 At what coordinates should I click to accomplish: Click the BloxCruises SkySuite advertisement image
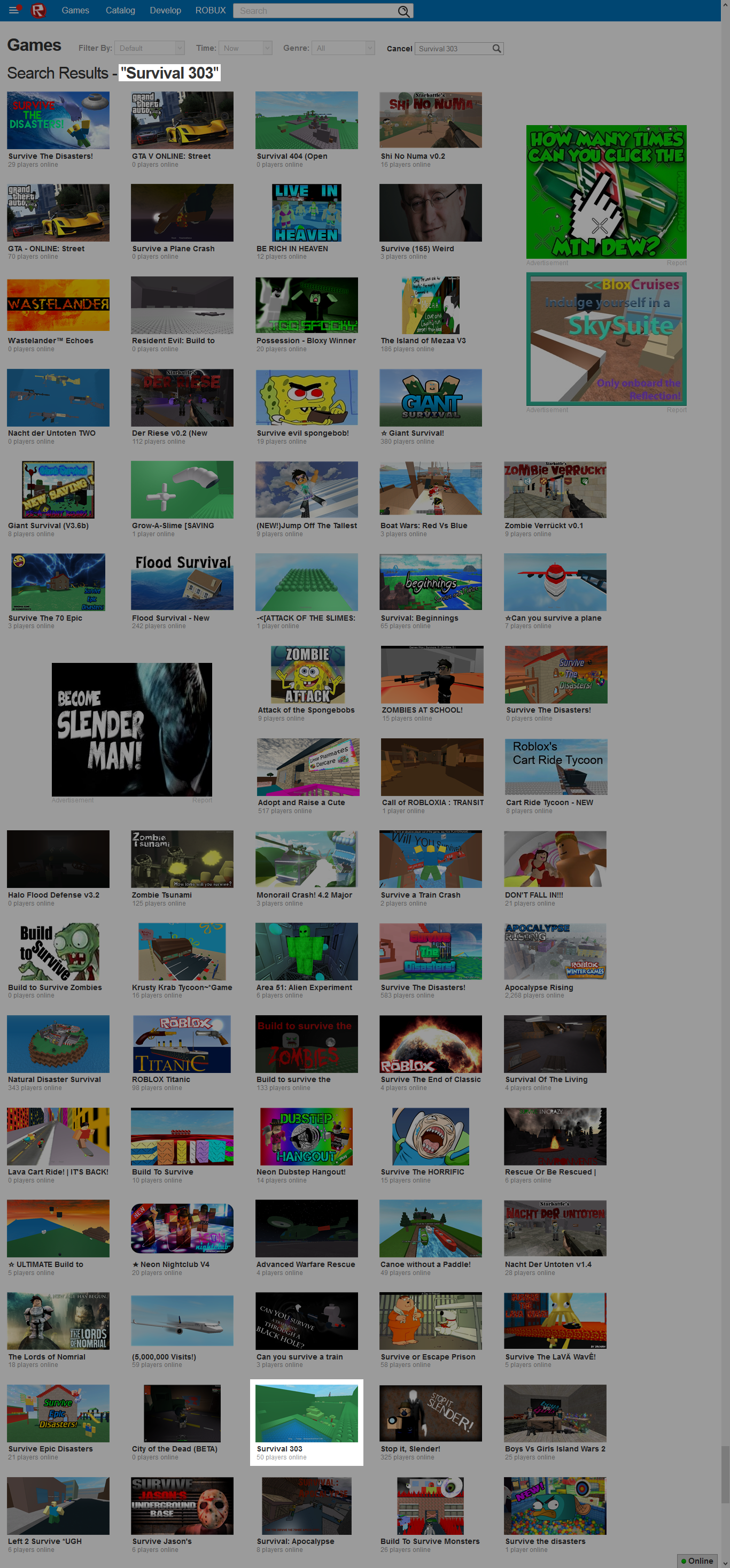point(607,338)
